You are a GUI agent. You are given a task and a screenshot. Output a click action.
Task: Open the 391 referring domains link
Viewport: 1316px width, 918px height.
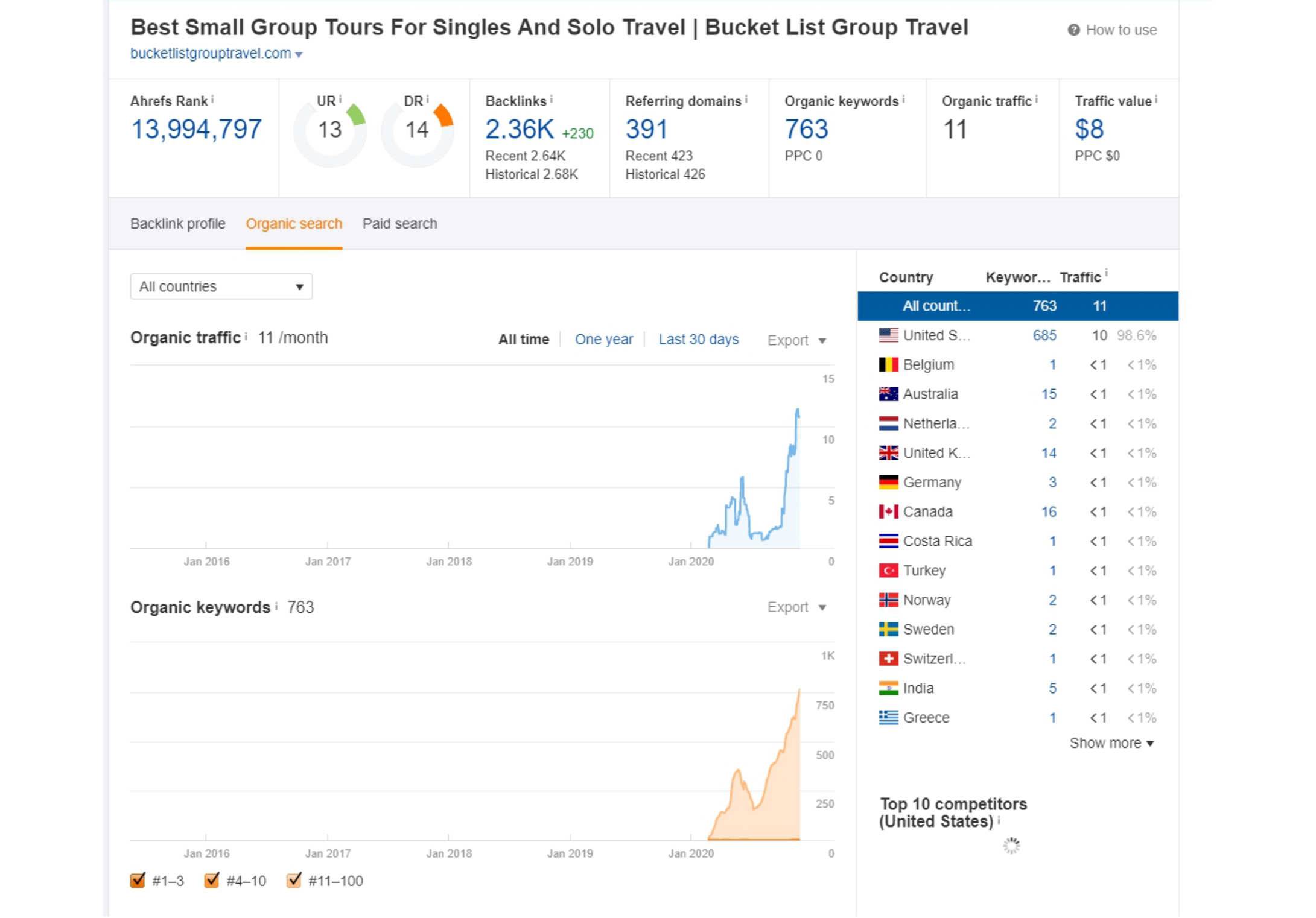pyautogui.click(x=646, y=129)
